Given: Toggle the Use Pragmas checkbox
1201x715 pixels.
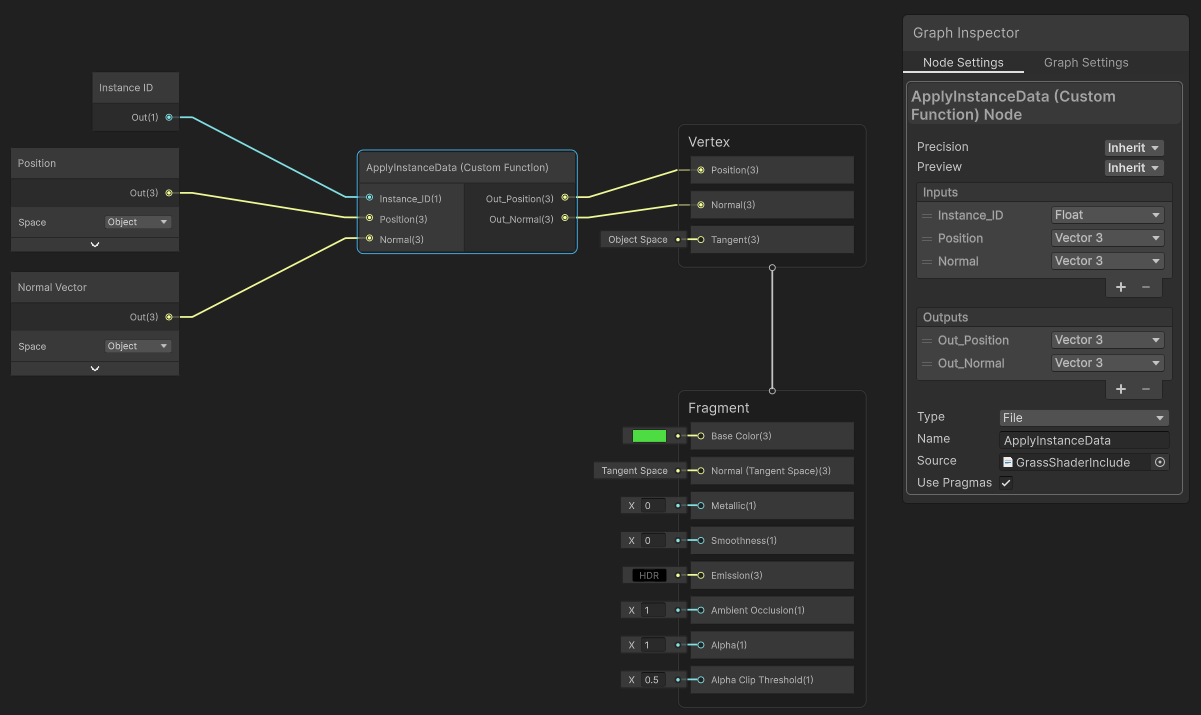Looking at the screenshot, I should [x=1005, y=482].
